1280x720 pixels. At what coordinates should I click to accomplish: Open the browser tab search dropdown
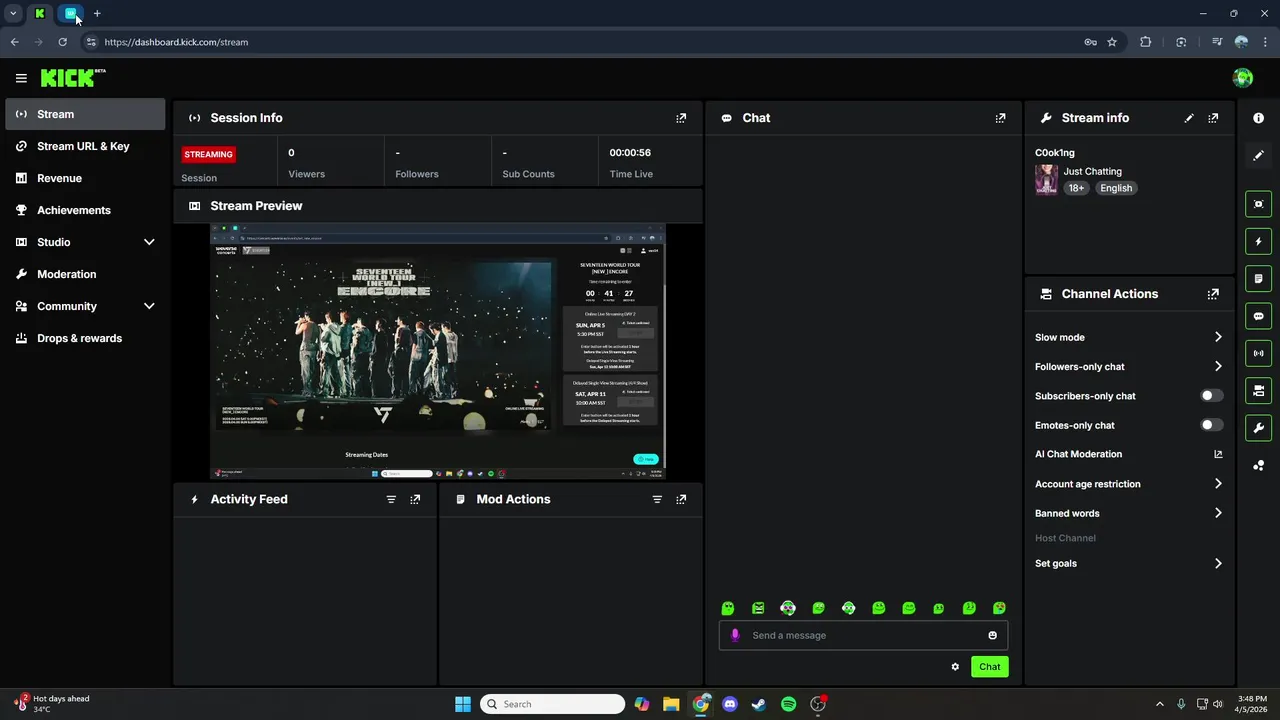pos(13,13)
